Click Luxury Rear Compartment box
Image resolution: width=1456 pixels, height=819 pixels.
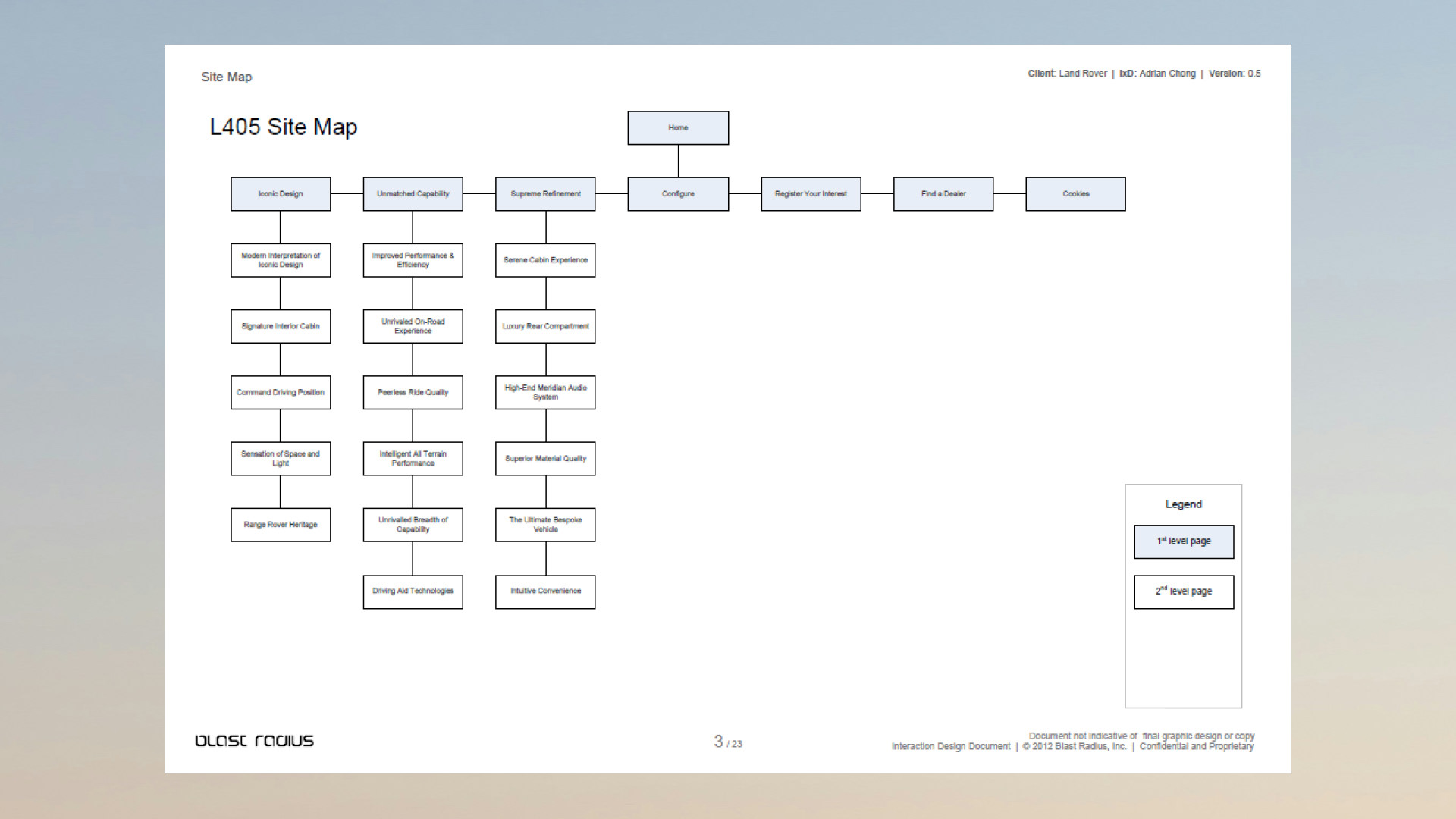click(x=545, y=326)
